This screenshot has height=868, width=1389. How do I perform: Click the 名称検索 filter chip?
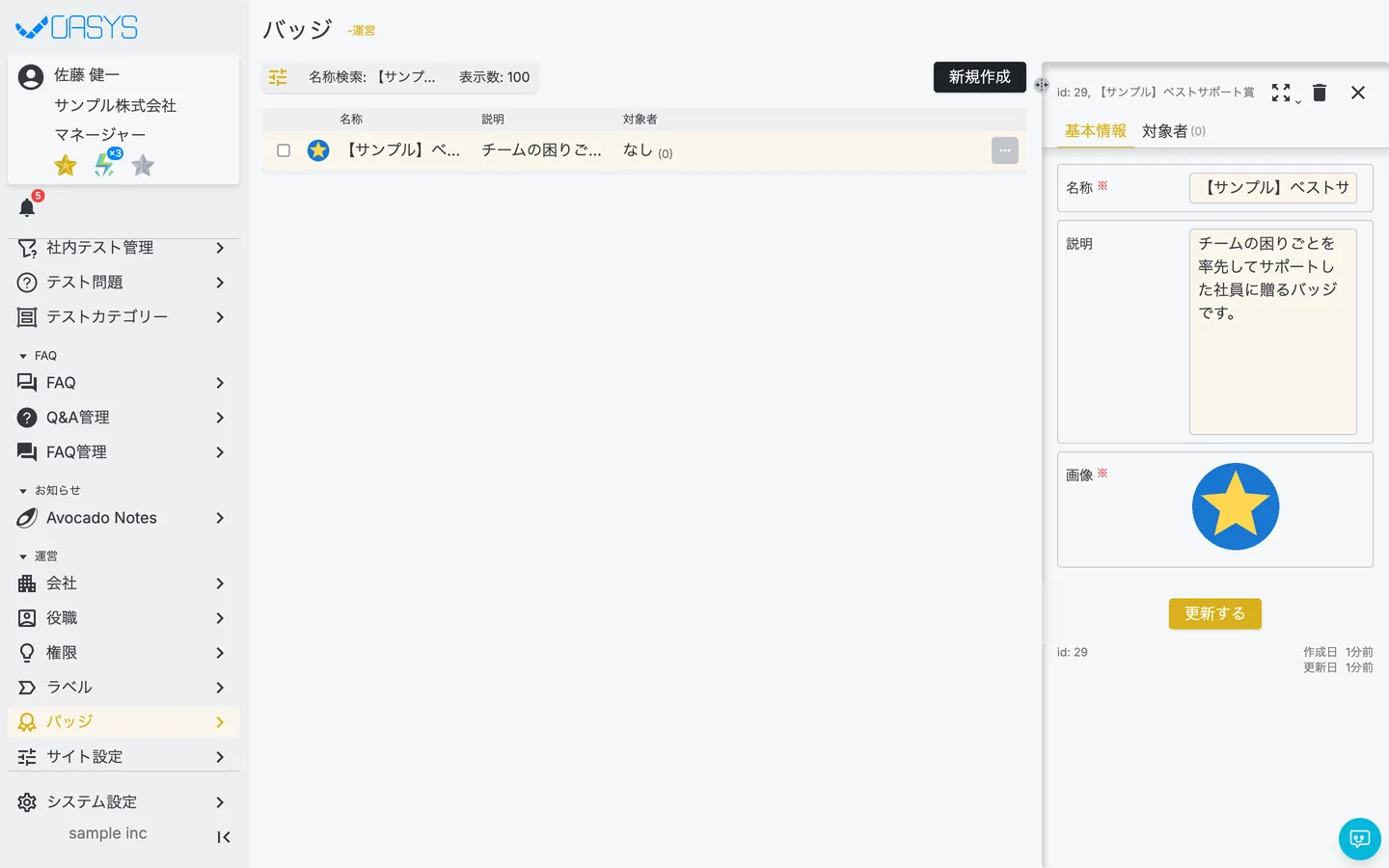point(372,77)
